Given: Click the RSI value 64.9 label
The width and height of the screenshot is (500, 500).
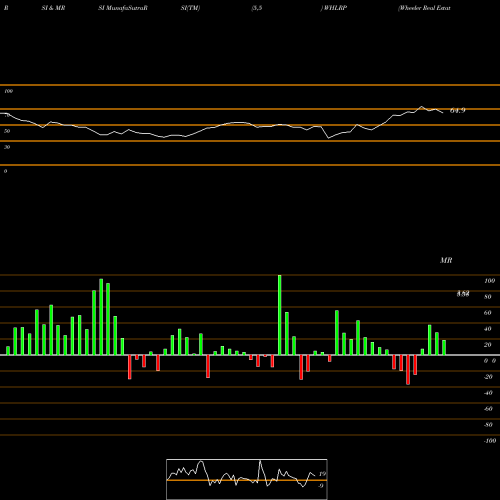Looking at the screenshot, I should [x=457, y=110].
